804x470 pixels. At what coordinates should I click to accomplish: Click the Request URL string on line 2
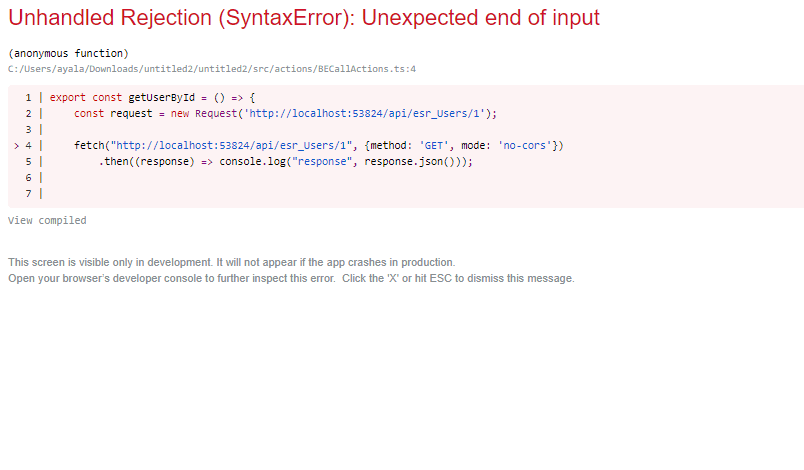click(366, 114)
